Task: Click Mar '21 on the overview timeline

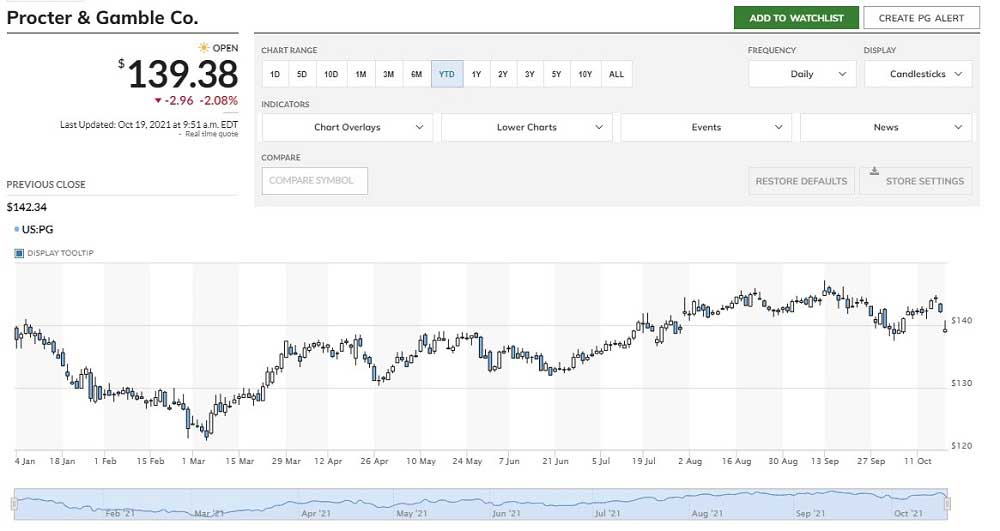Action: click(x=209, y=513)
